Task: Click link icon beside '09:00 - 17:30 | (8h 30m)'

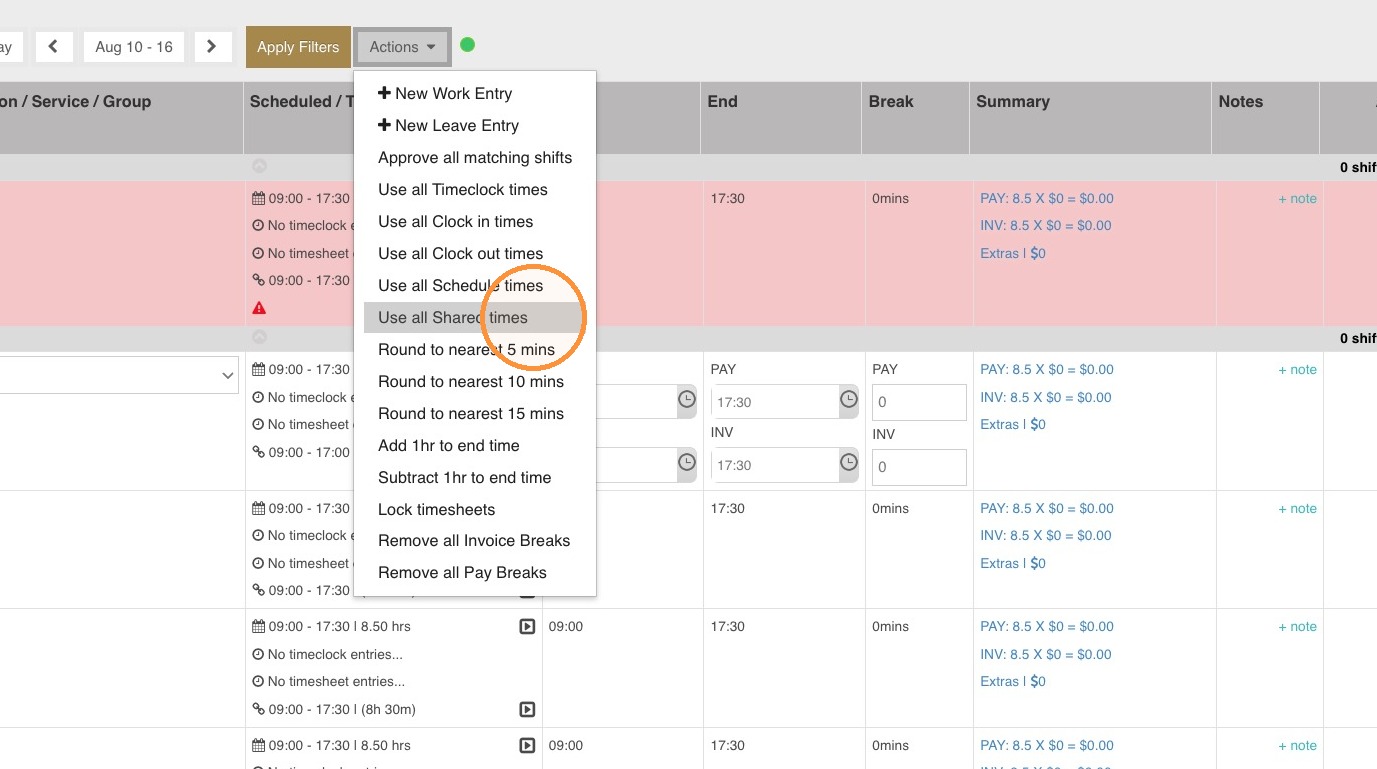Action: pos(258,709)
